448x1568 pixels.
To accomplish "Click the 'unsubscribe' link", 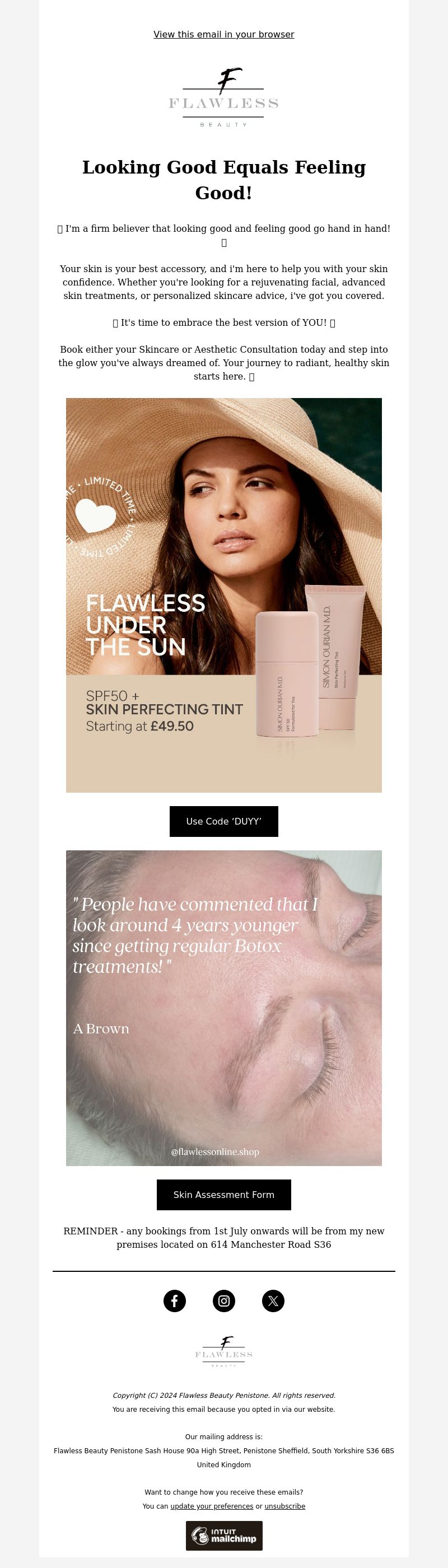I will [x=285, y=1506].
